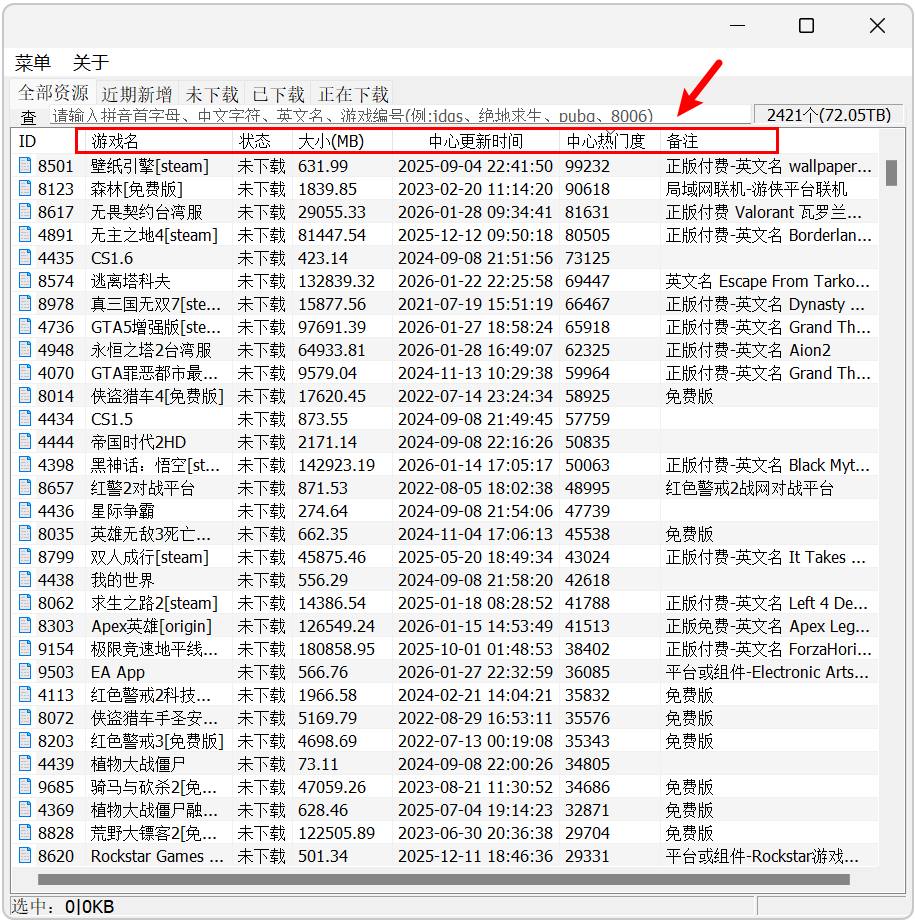Click file icon of row 8014

pyautogui.click(x=25, y=396)
